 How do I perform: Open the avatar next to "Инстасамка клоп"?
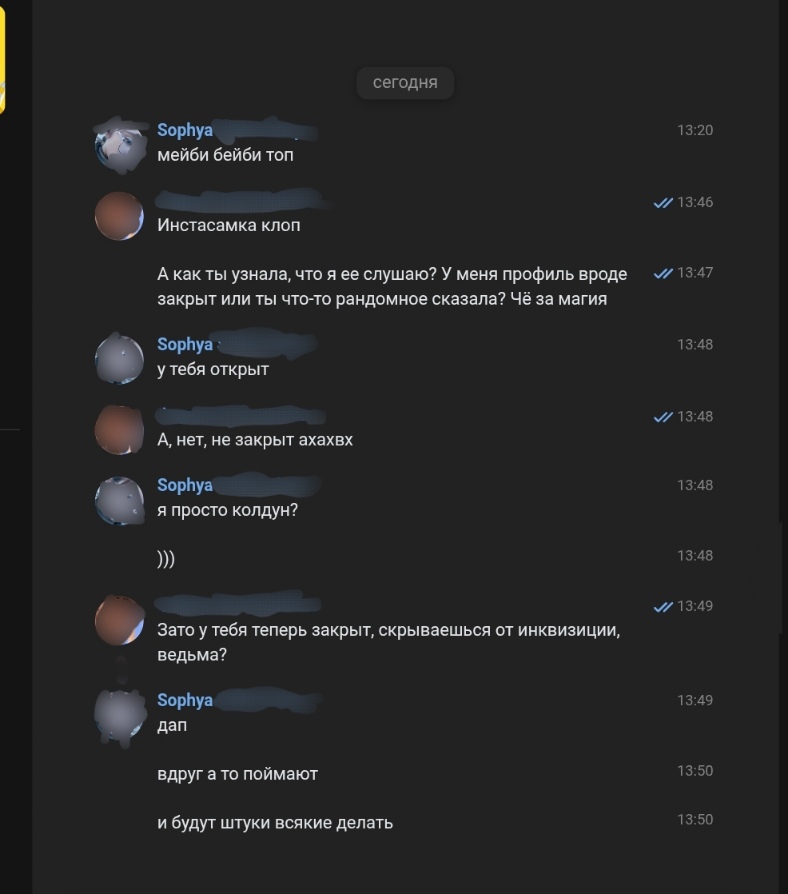[119, 216]
